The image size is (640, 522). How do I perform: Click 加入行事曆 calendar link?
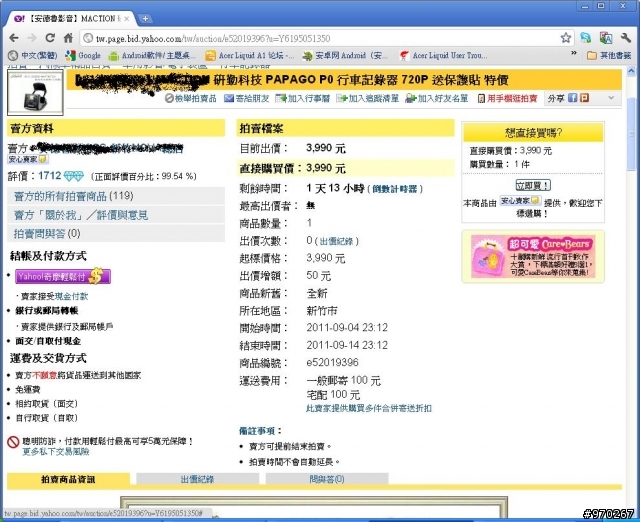click(x=302, y=98)
